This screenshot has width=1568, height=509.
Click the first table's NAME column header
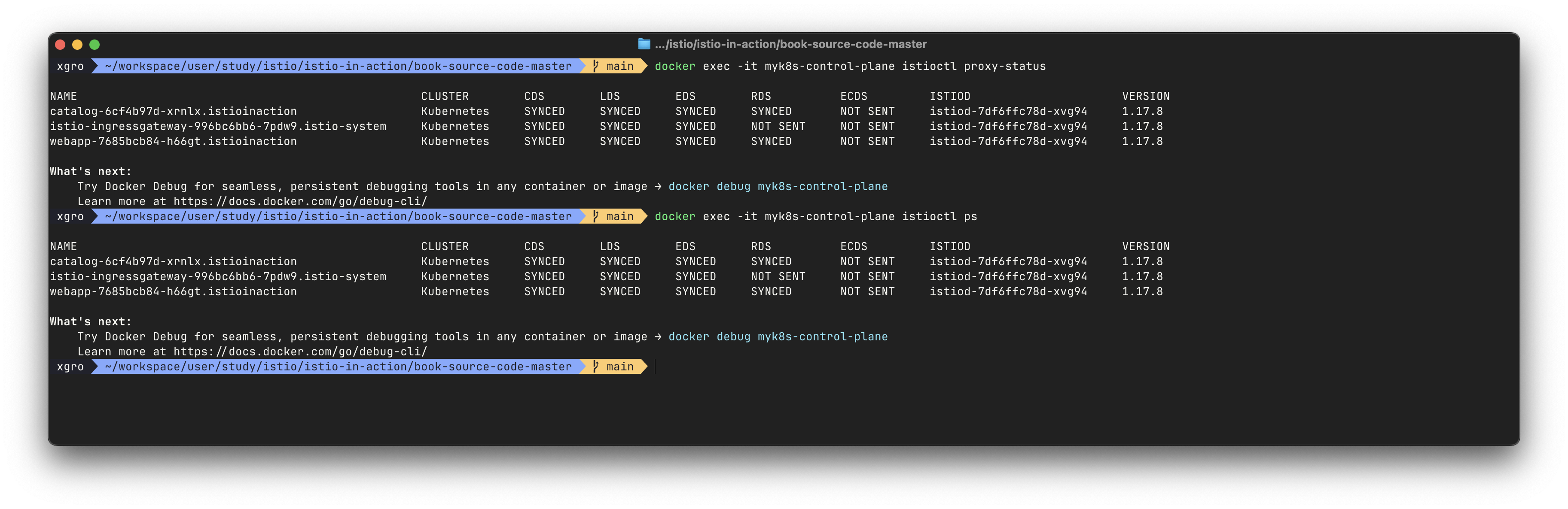pos(63,96)
